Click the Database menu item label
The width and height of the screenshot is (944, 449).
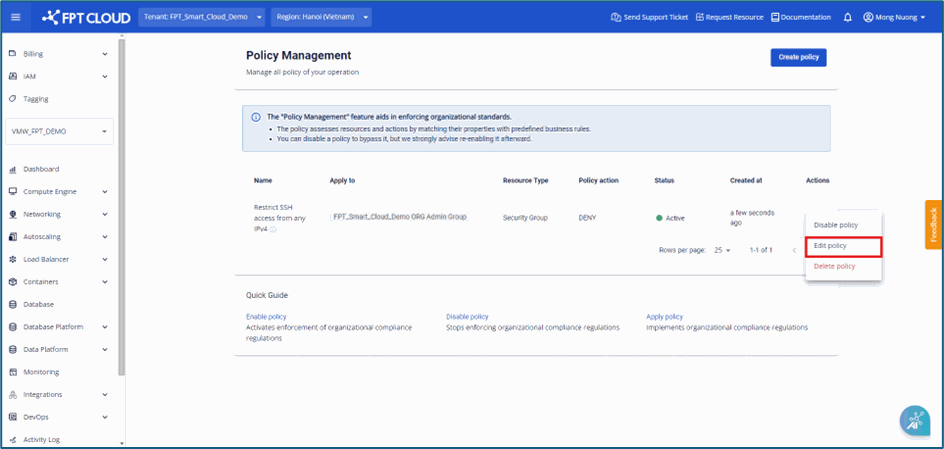[x=39, y=305]
